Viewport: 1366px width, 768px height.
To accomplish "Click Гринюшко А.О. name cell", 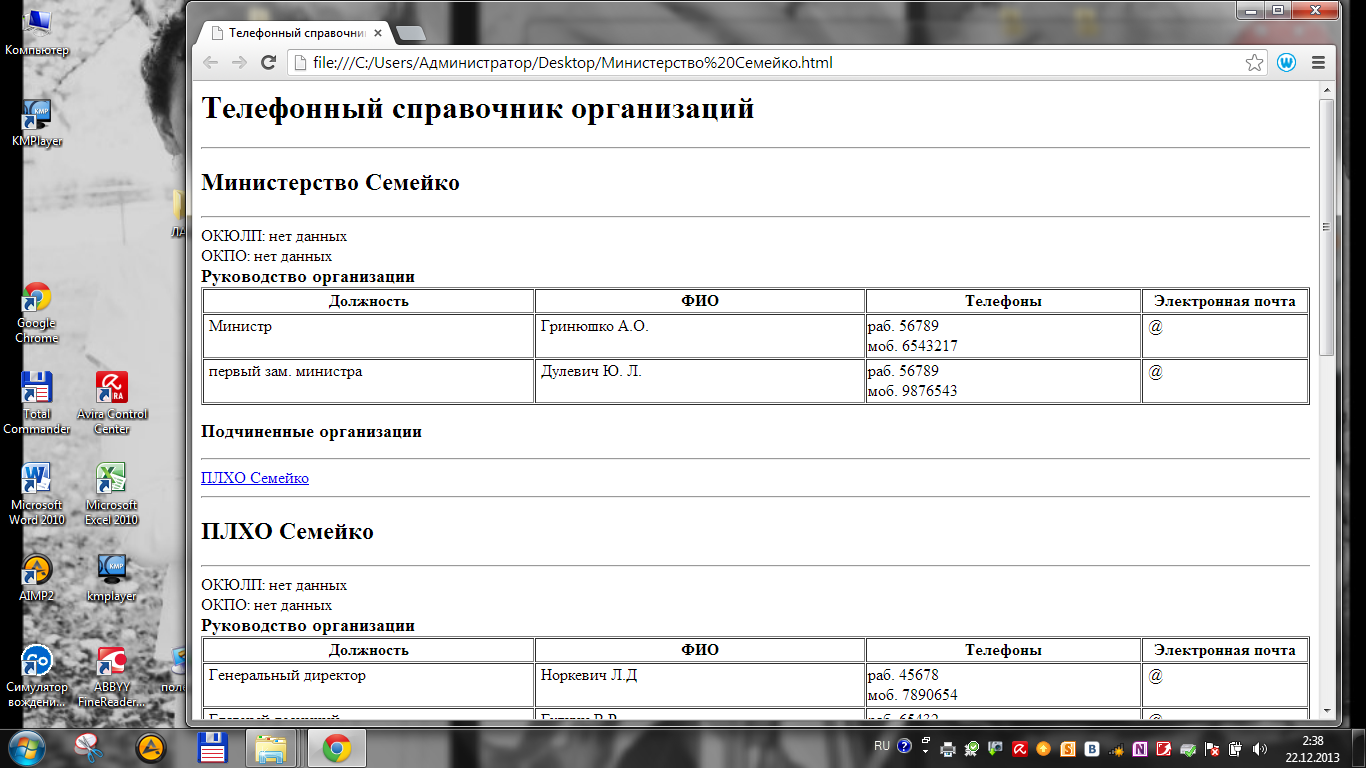I will [700, 336].
